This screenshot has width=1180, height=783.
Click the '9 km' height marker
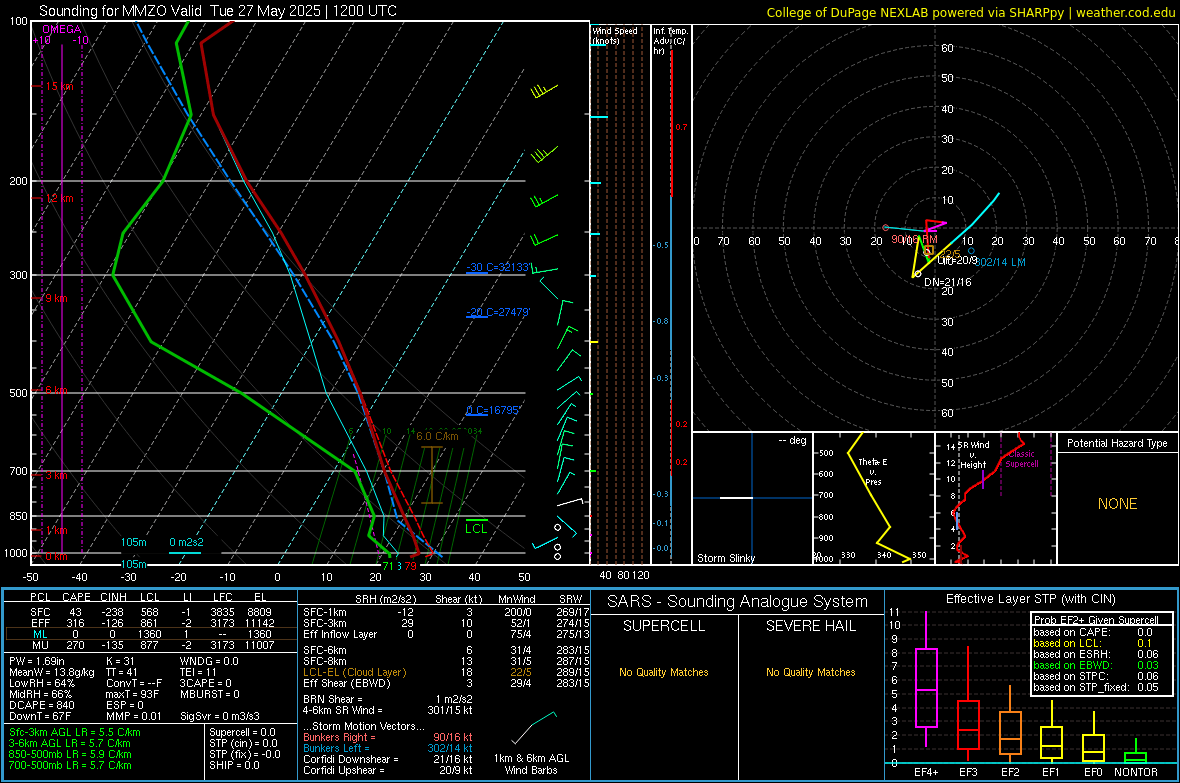56,299
